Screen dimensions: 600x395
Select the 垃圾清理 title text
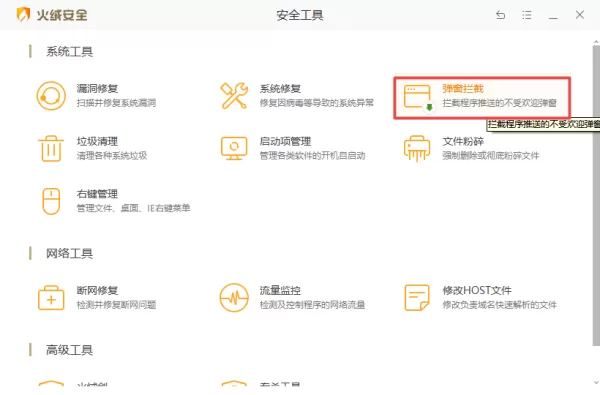click(x=97, y=142)
